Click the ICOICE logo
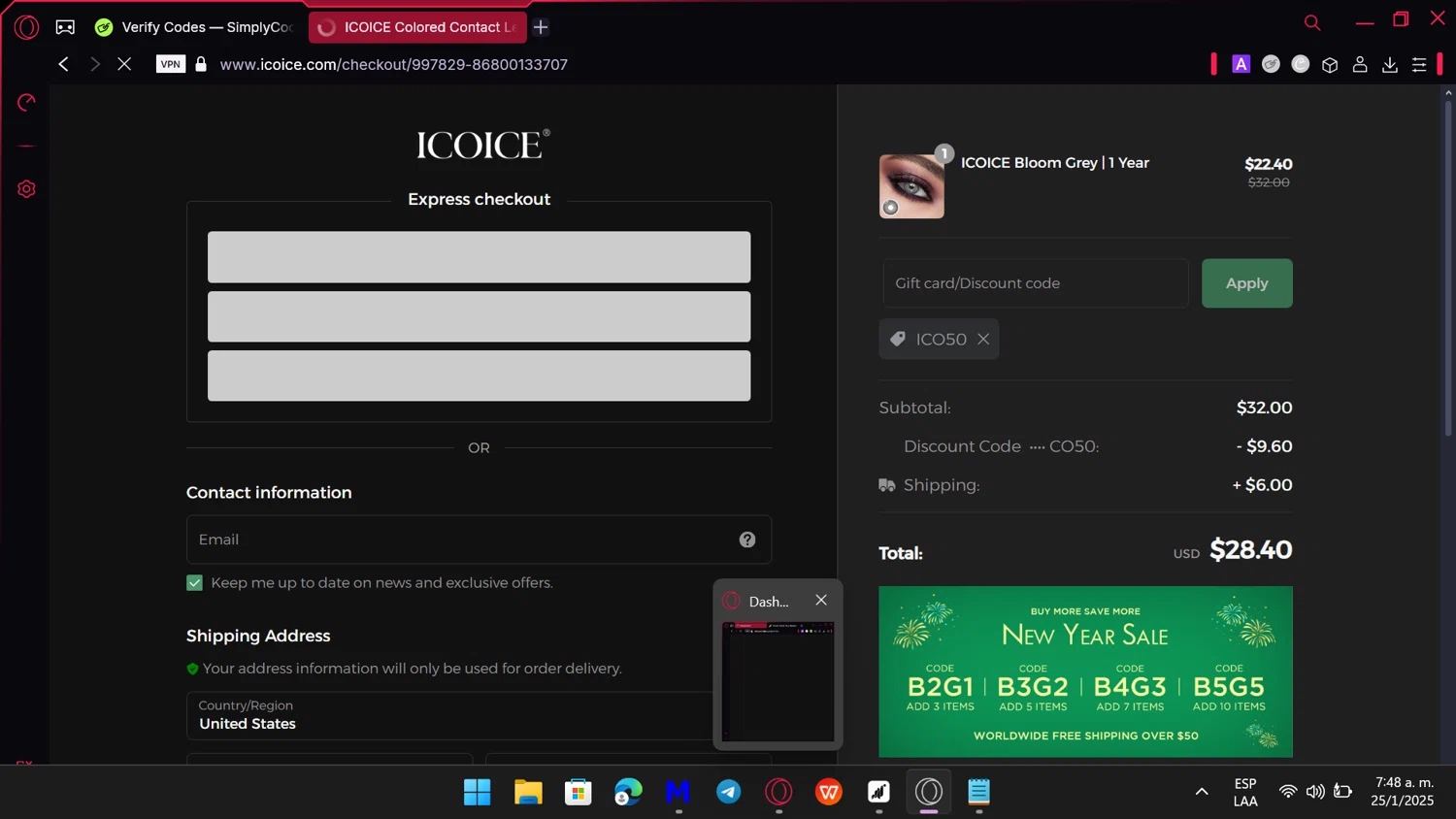Viewport: 1456px width, 819px height. coord(482,145)
